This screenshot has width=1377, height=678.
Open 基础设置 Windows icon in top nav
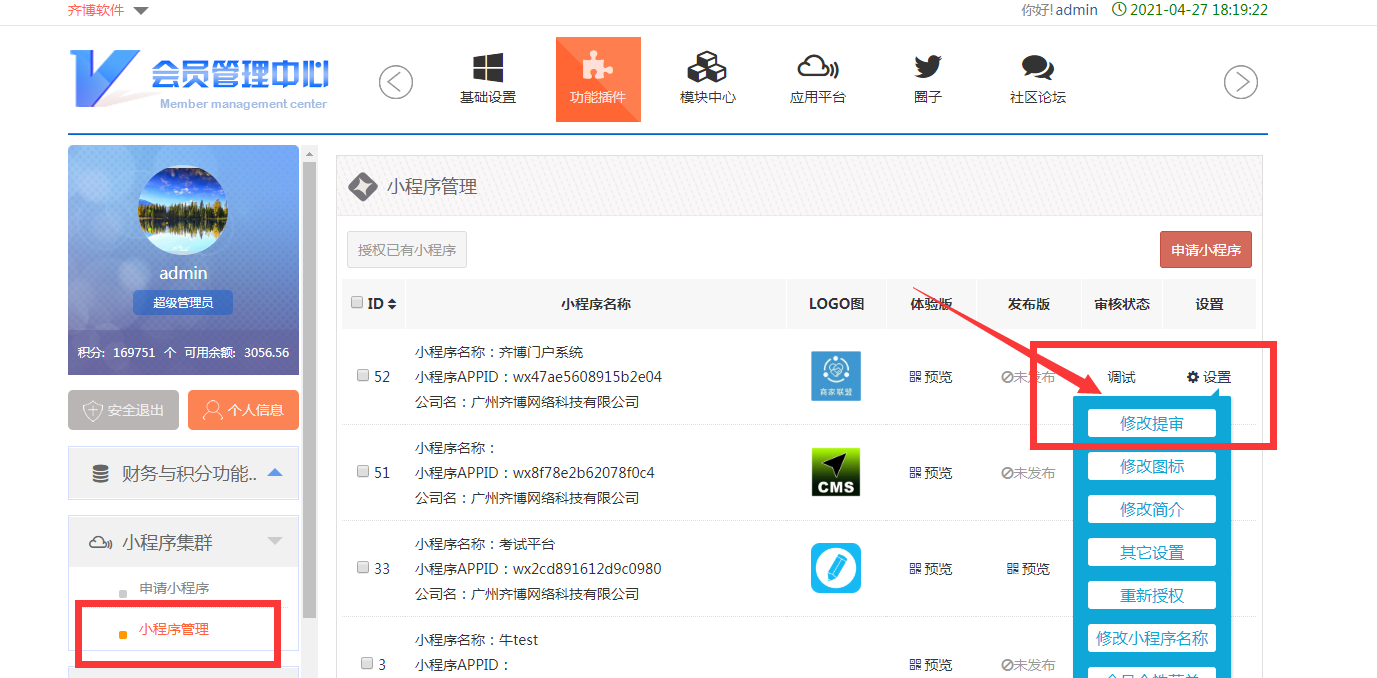click(488, 69)
